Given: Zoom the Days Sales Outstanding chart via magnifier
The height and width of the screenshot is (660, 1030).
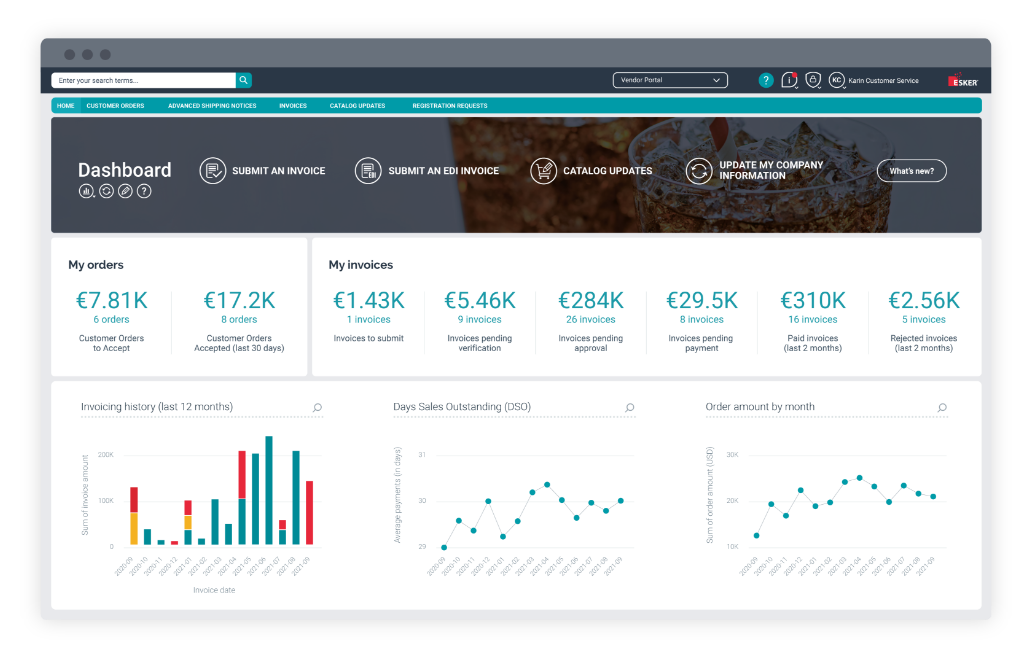Looking at the screenshot, I should click(629, 408).
